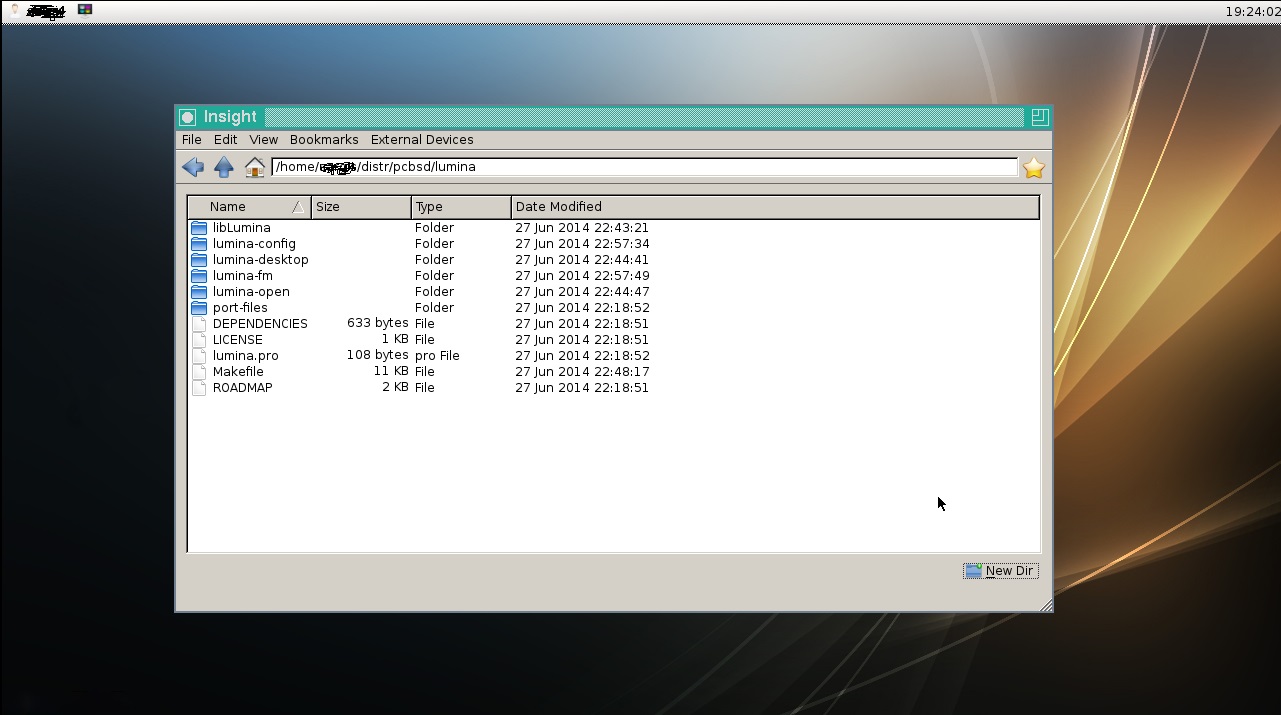The image size is (1281, 715).
Task: Open the View menu
Action: point(264,140)
